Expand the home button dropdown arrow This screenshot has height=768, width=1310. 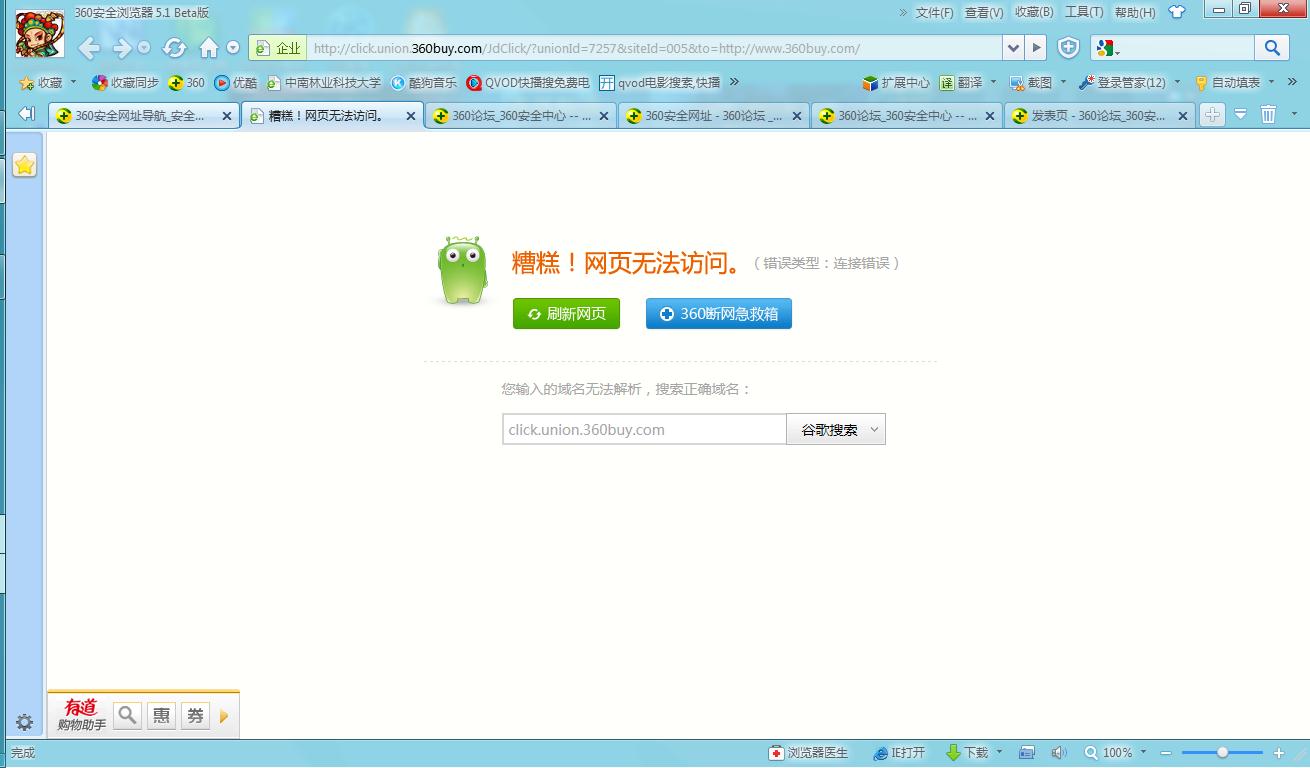point(233,48)
